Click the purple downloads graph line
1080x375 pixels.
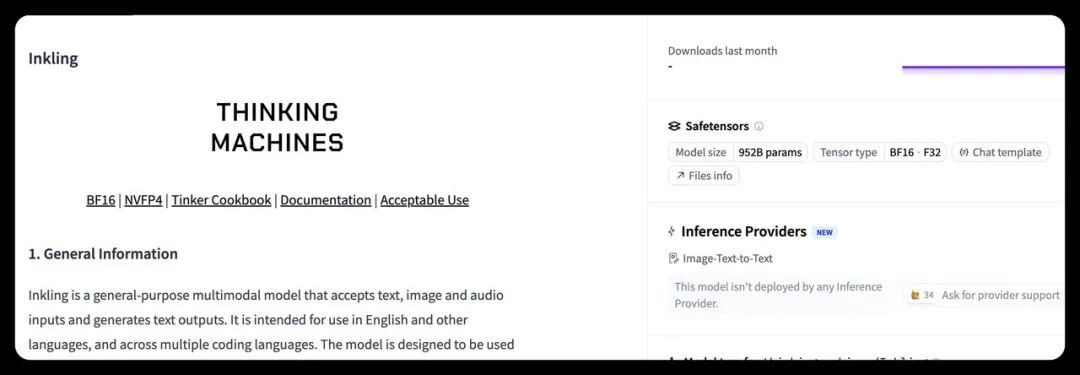(984, 68)
